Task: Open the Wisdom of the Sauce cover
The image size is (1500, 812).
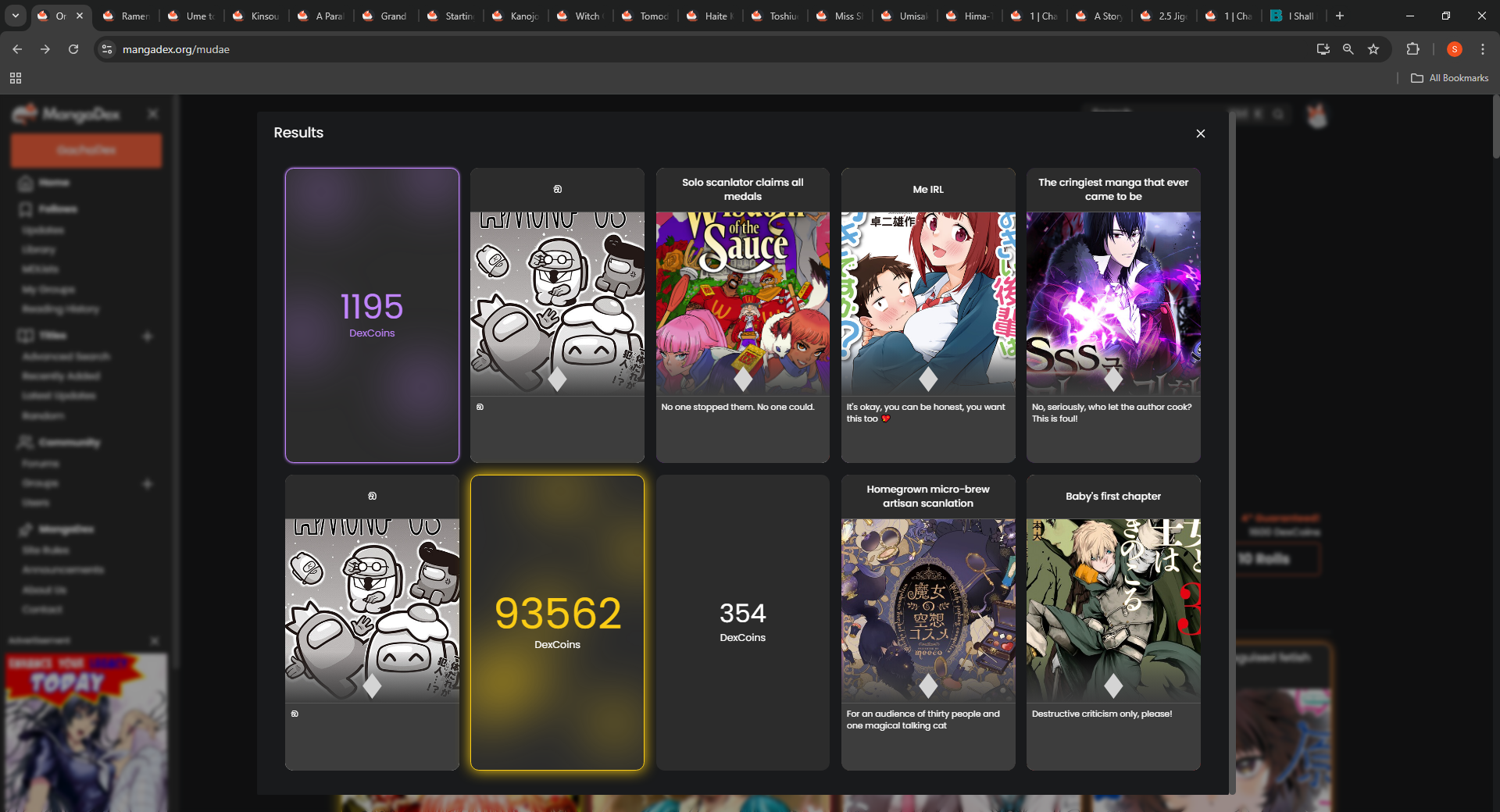Action: (742, 303)
